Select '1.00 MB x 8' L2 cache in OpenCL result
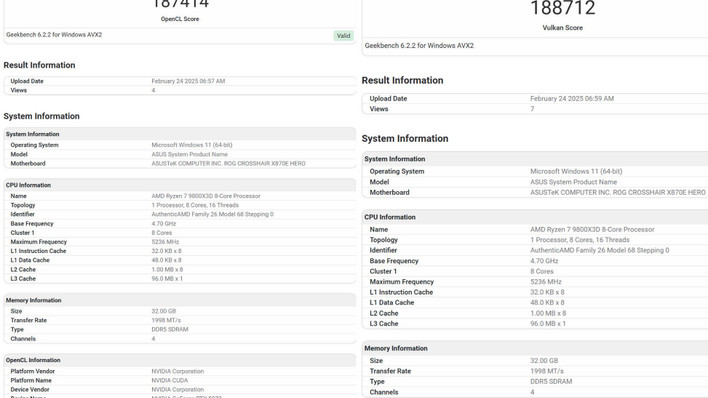The image size is (708, 398). pos(167,270)
